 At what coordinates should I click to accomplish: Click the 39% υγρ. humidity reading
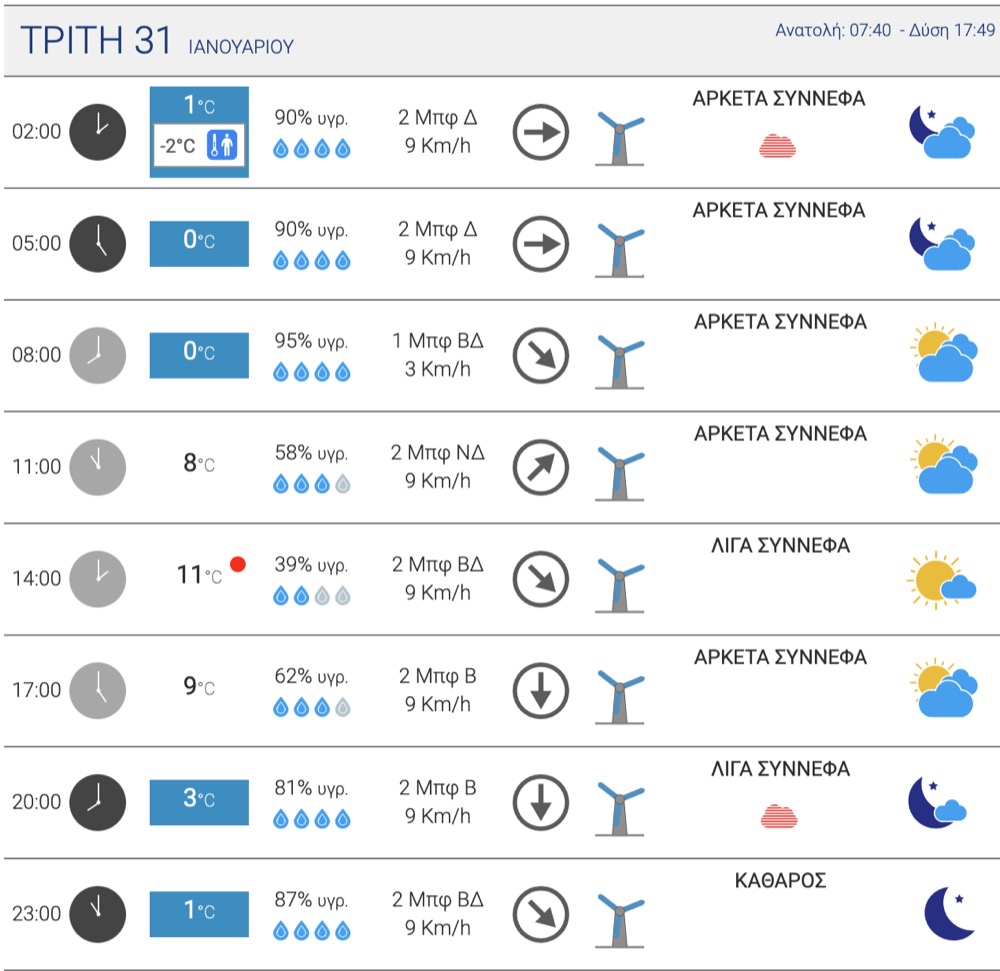click(x=311, y=565)
